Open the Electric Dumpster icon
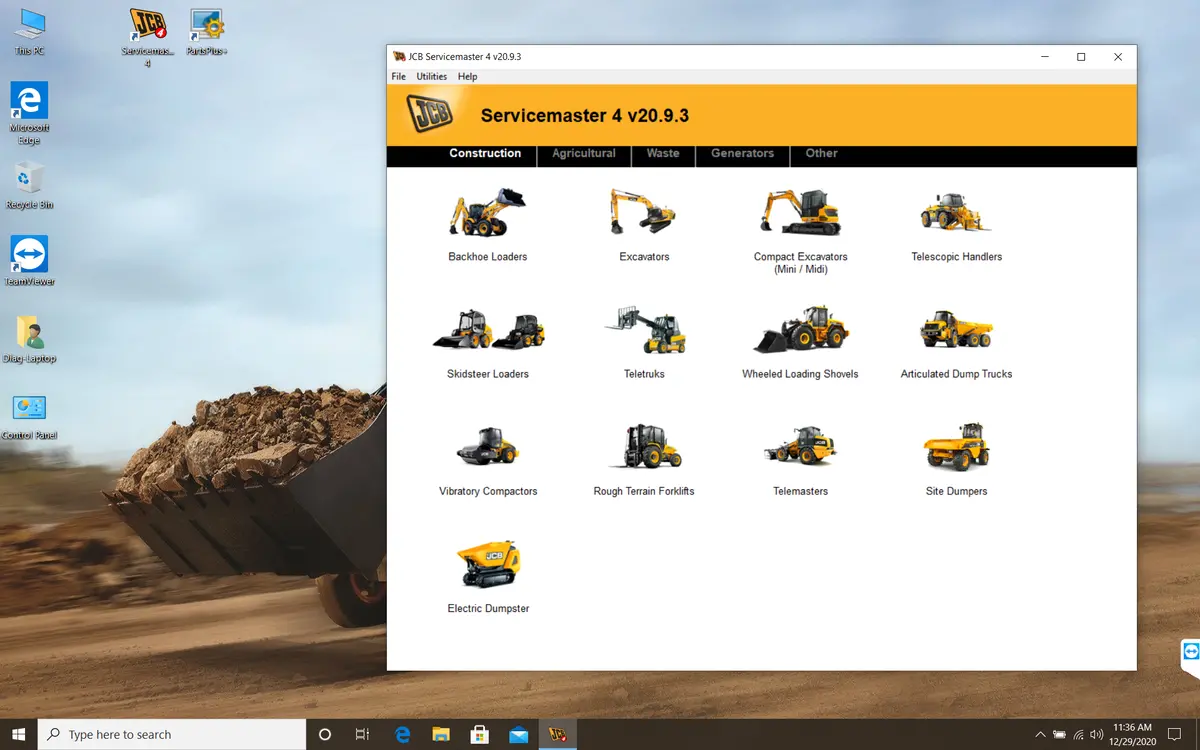The image size is (1200, 750). tap(488, 564)
